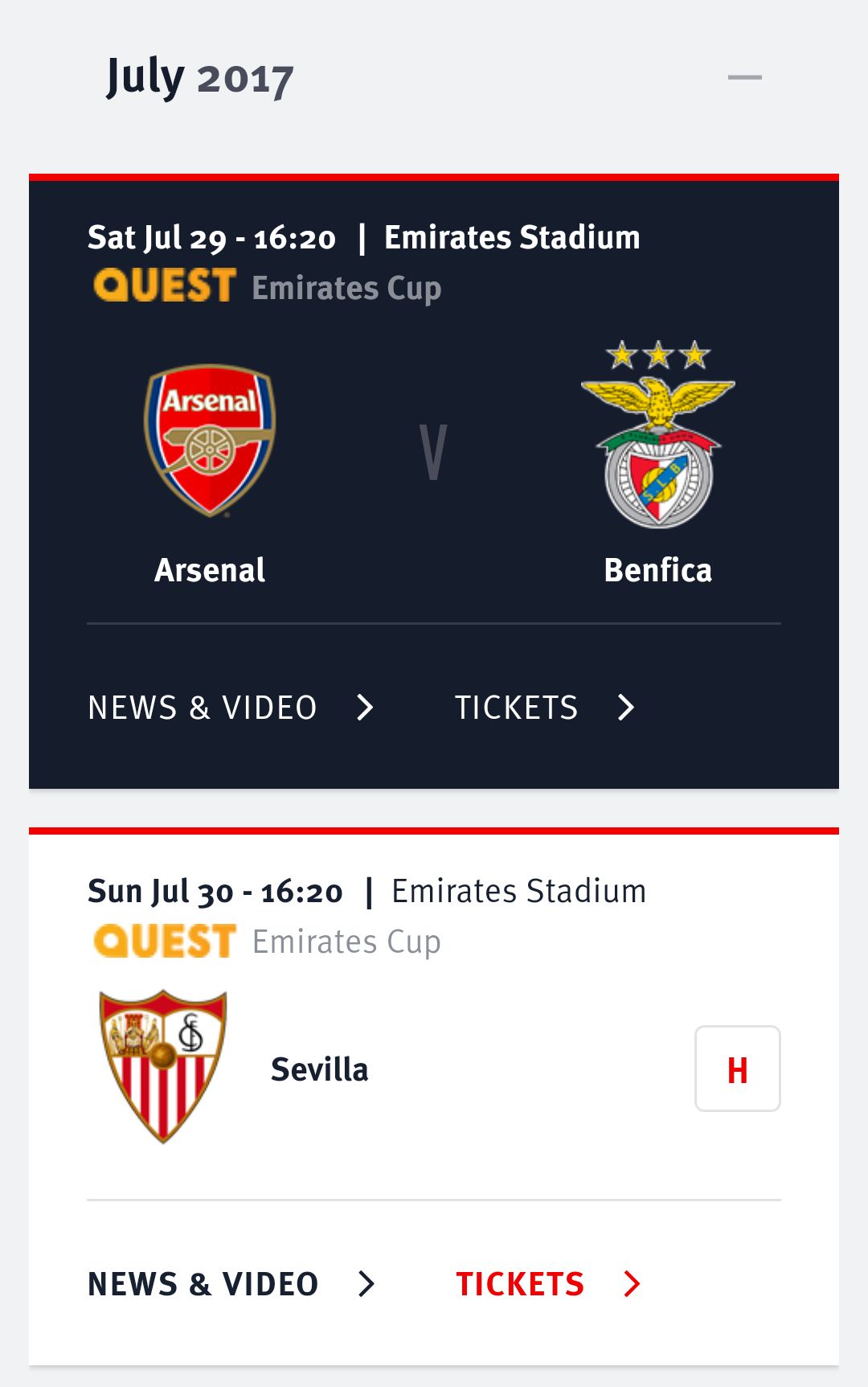Click Quest logo on Sevilla match card
The image size is (868, 1387).
coord(165,941)
